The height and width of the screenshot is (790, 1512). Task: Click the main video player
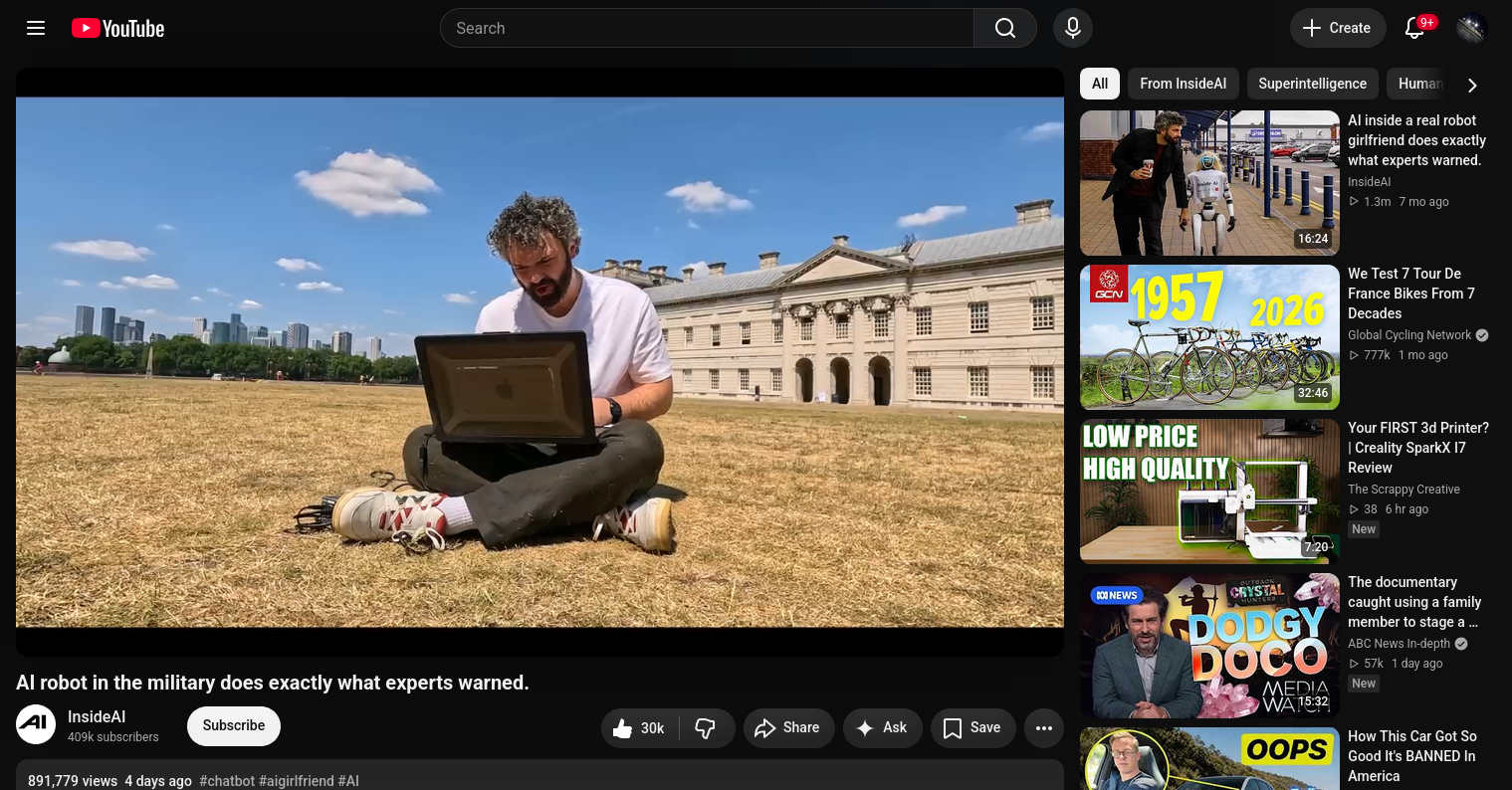540,362
